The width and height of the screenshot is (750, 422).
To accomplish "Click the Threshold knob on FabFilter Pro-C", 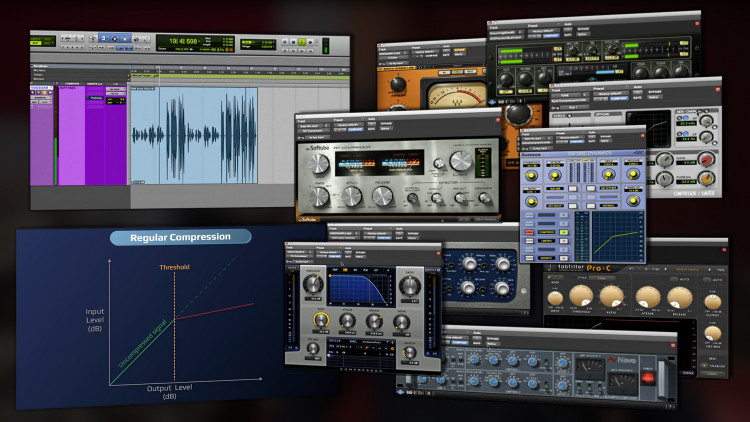I will click(x=581, y=296).
